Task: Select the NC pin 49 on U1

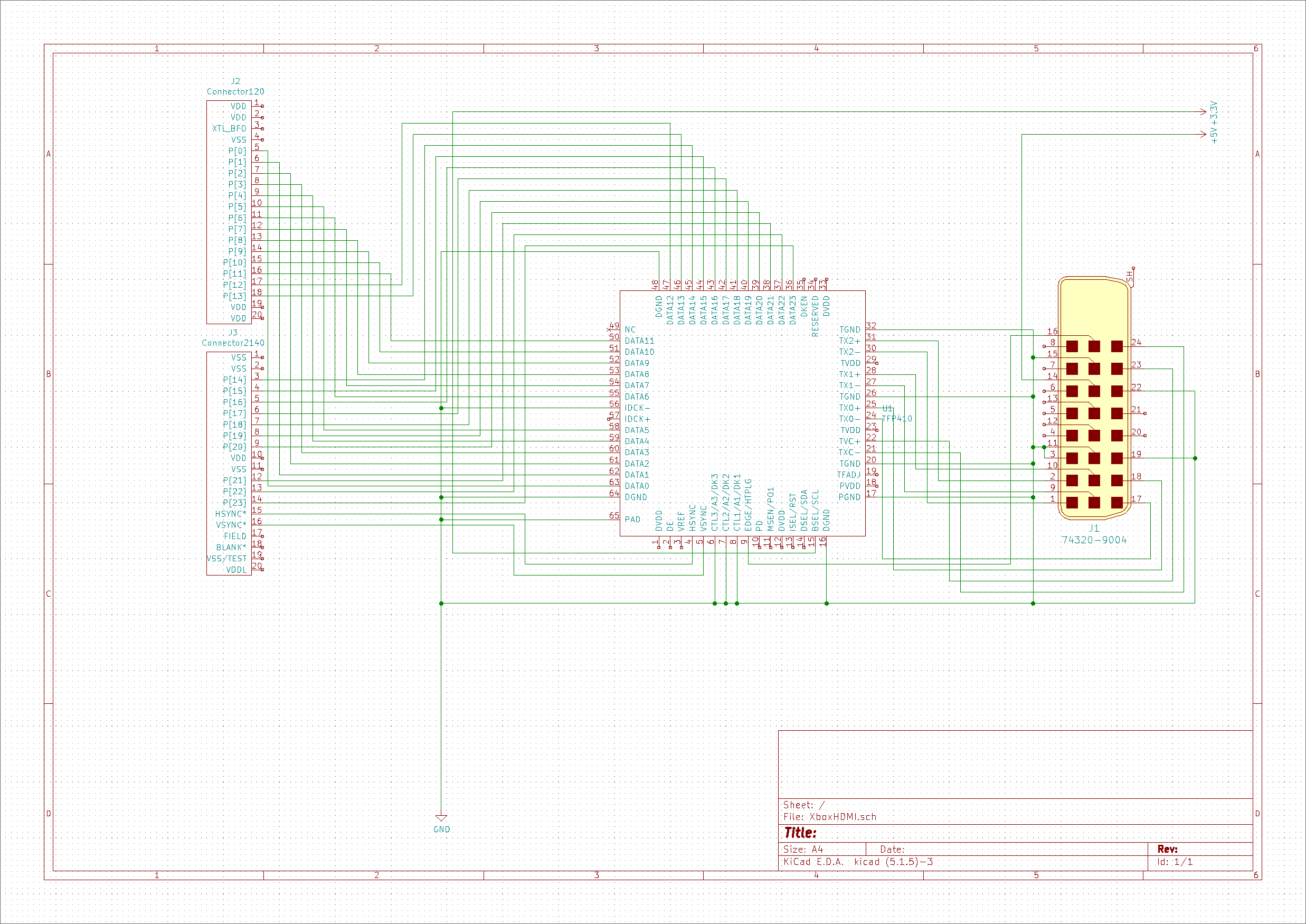Action: (630, 329)
